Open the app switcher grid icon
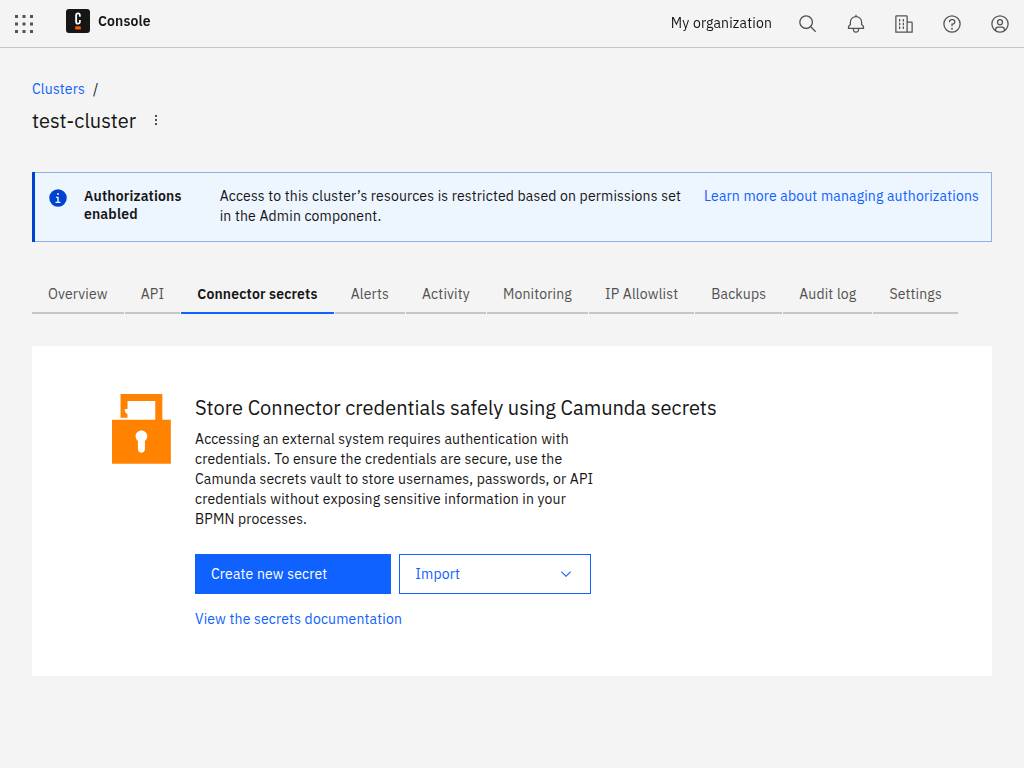The image size is (1024, 768). click(x=24, y=24)
